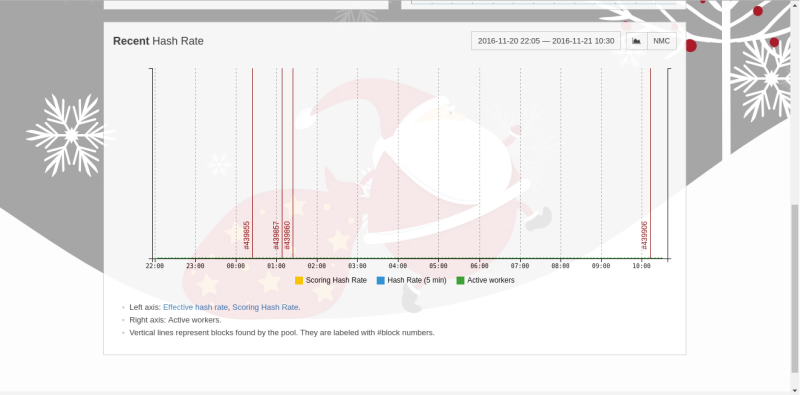Click the block marker line #439857
800x395 pixels.
[282, 163]
